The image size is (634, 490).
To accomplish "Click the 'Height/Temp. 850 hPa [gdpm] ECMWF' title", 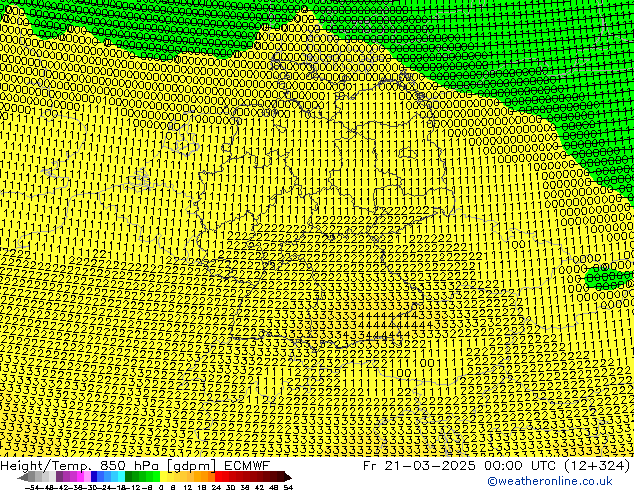I will pyautogui.click(x=135, y=465).
